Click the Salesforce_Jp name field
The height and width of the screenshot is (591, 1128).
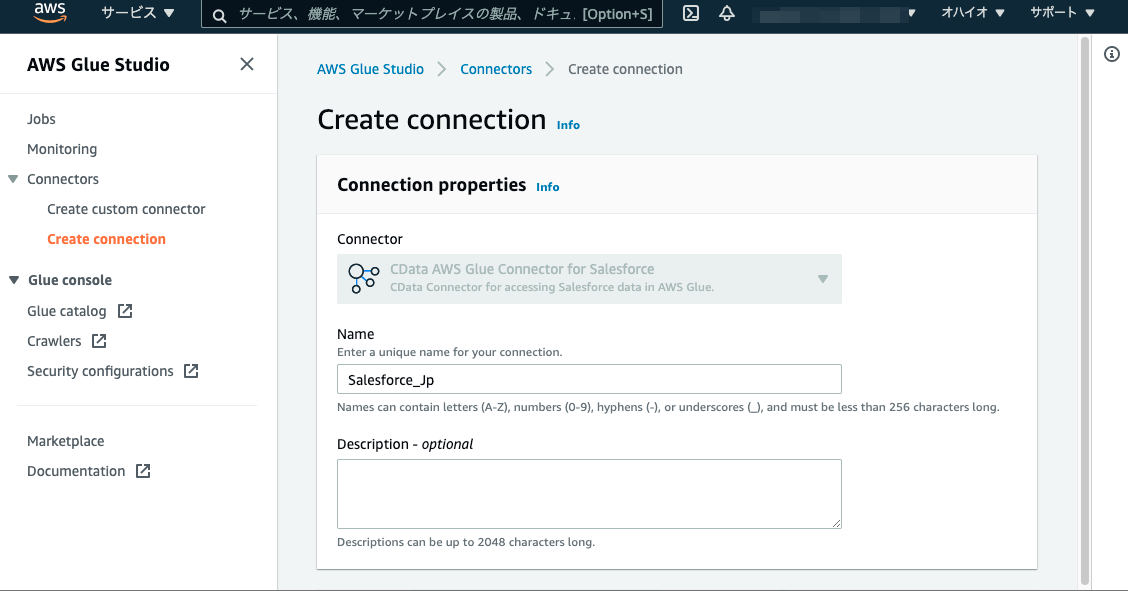589,379
